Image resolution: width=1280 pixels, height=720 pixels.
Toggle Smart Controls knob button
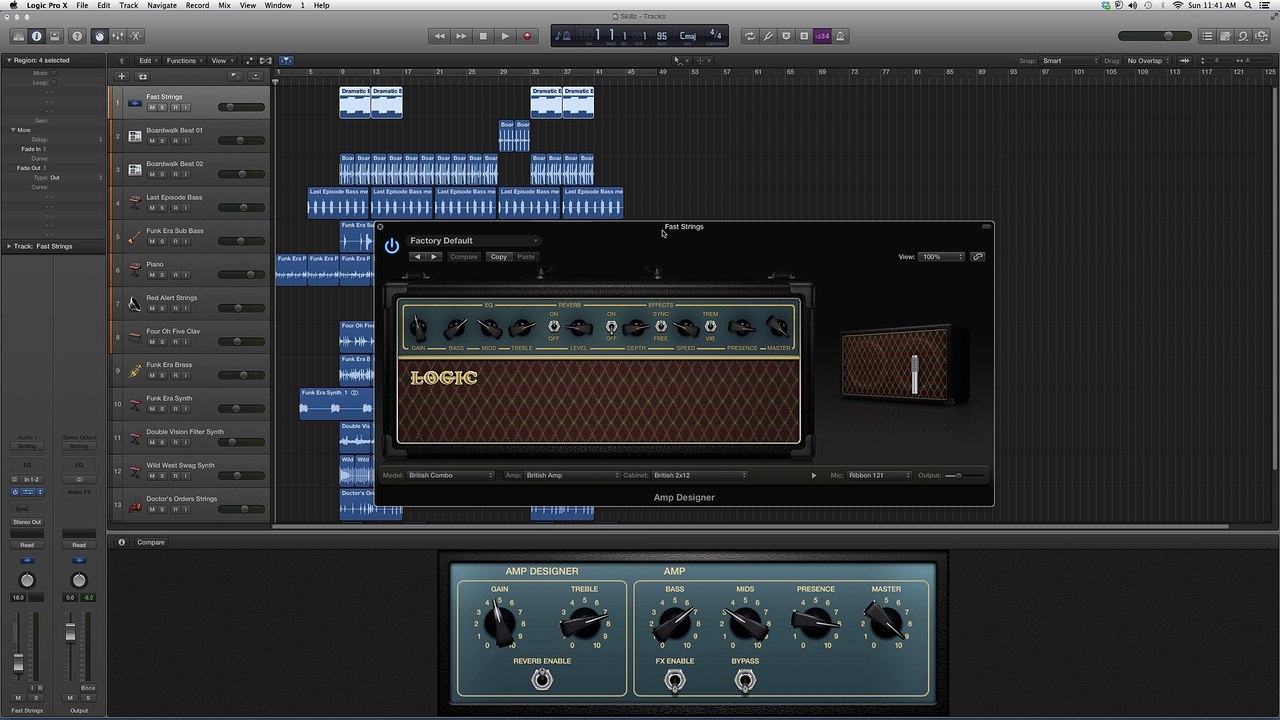(99, 36)
